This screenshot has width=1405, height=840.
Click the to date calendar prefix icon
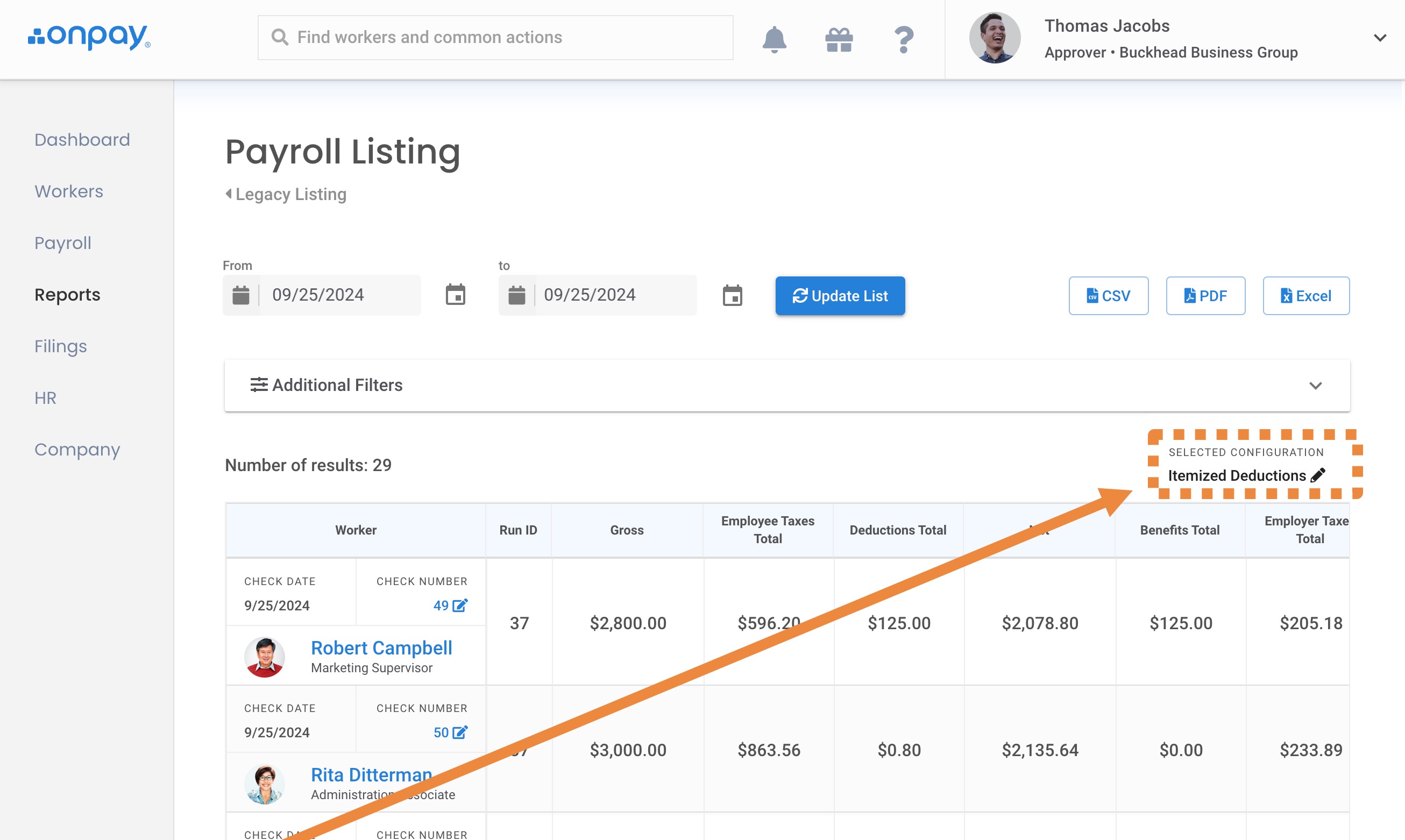[516, 295]
